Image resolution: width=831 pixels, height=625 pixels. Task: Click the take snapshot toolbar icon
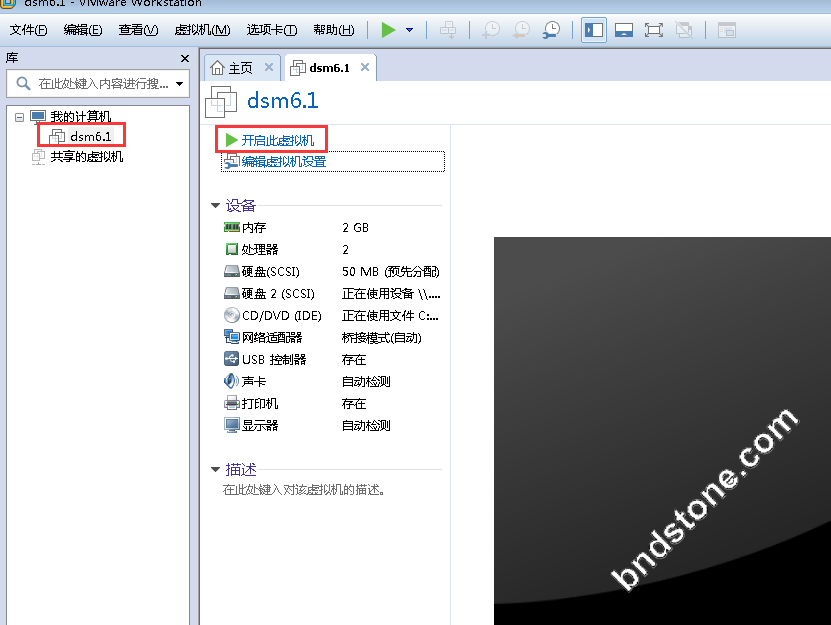491,30
